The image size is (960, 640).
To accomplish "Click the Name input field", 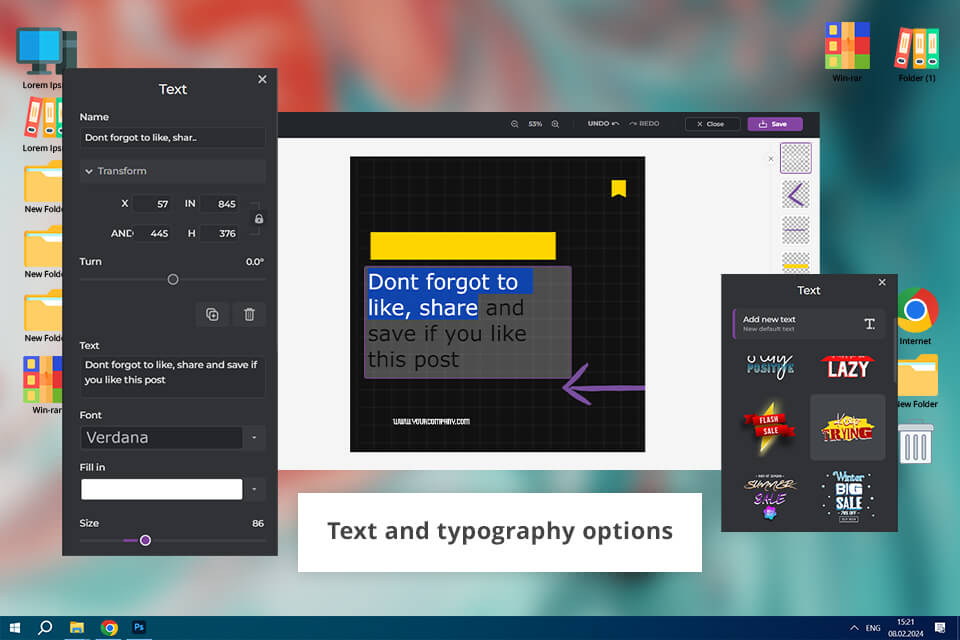I will pos(173,137).
